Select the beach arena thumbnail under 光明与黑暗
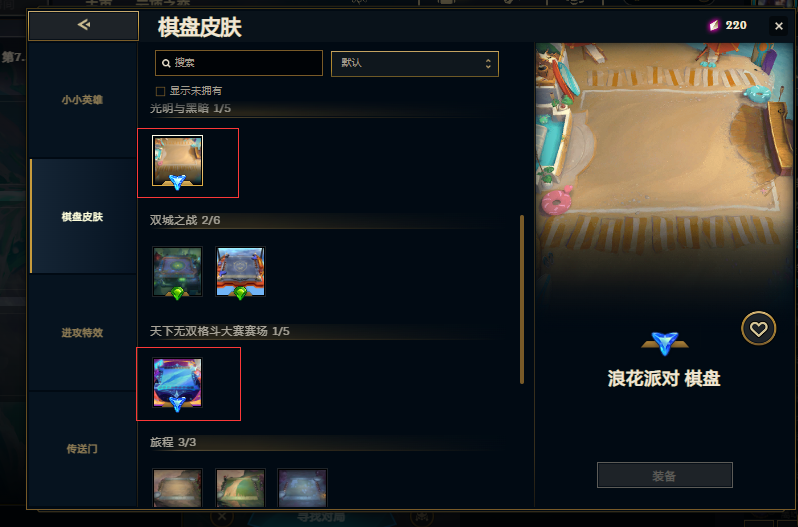798x527 pixels. pos(178,161)
